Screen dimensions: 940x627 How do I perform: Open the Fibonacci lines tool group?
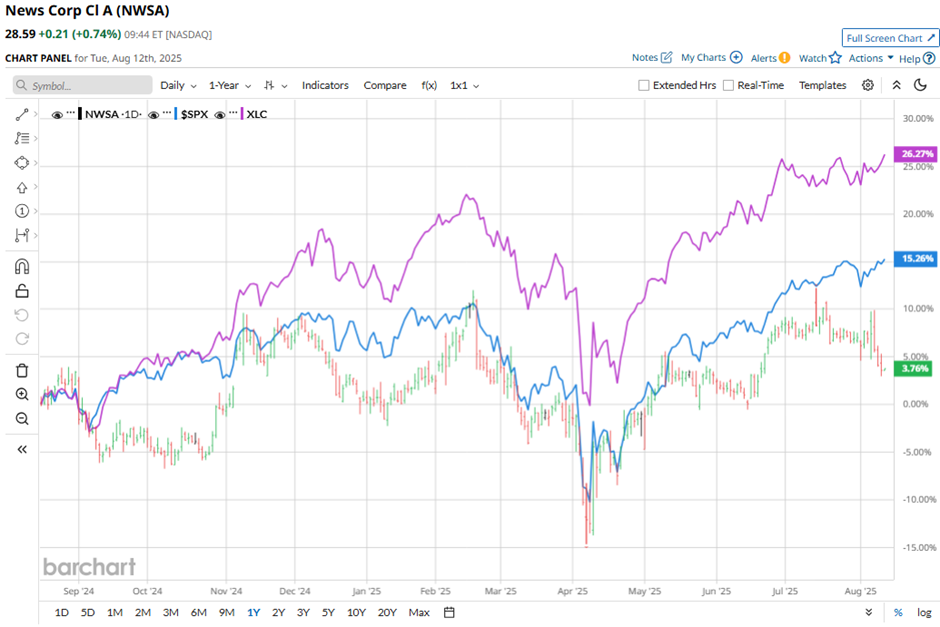pyautogui.click(x=22, y=138)
